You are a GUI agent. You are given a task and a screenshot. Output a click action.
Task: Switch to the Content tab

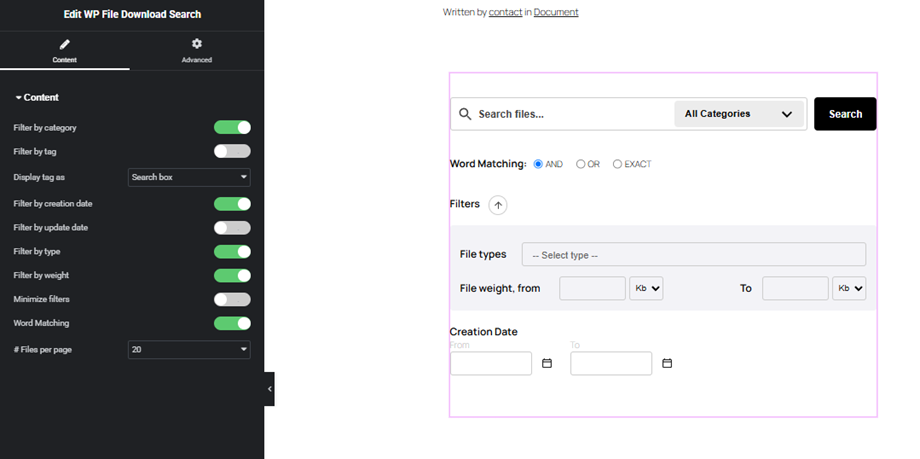coord(65,51)
